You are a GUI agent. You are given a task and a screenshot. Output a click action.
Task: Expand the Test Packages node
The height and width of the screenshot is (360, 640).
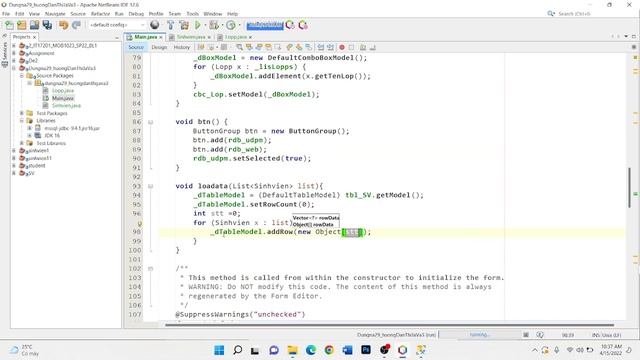22,113
